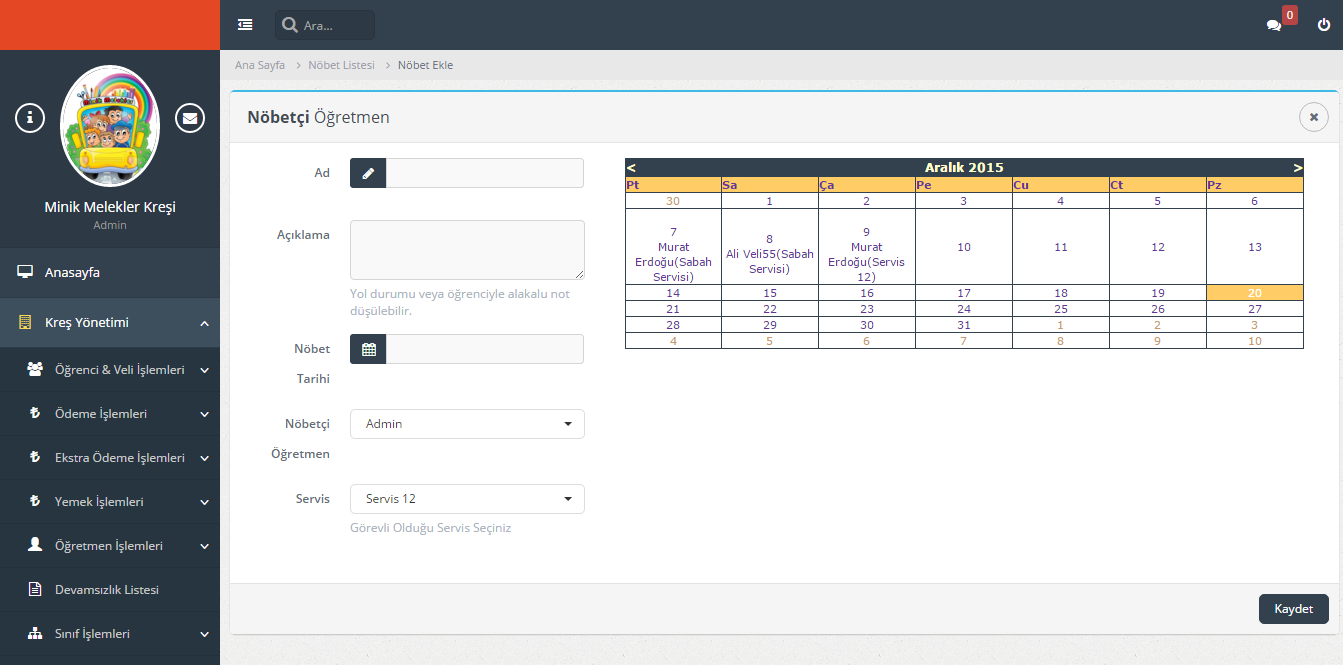Screen dimensions: 1343x665
Task: Click the calendar icon next to Nöbet Tarihi
Action: pos(368,349)
